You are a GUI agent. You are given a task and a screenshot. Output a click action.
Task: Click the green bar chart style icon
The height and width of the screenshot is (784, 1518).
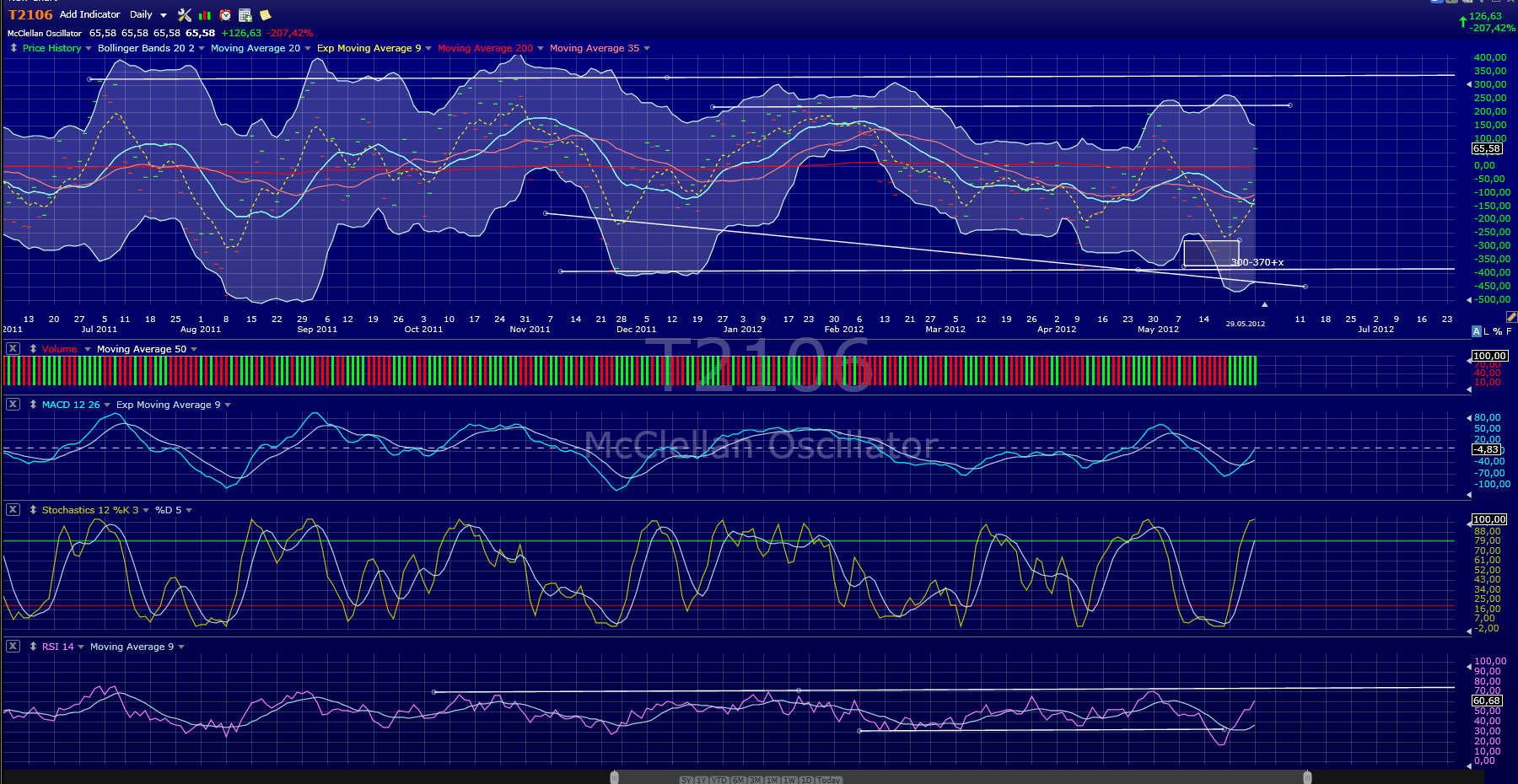[205, 15]
